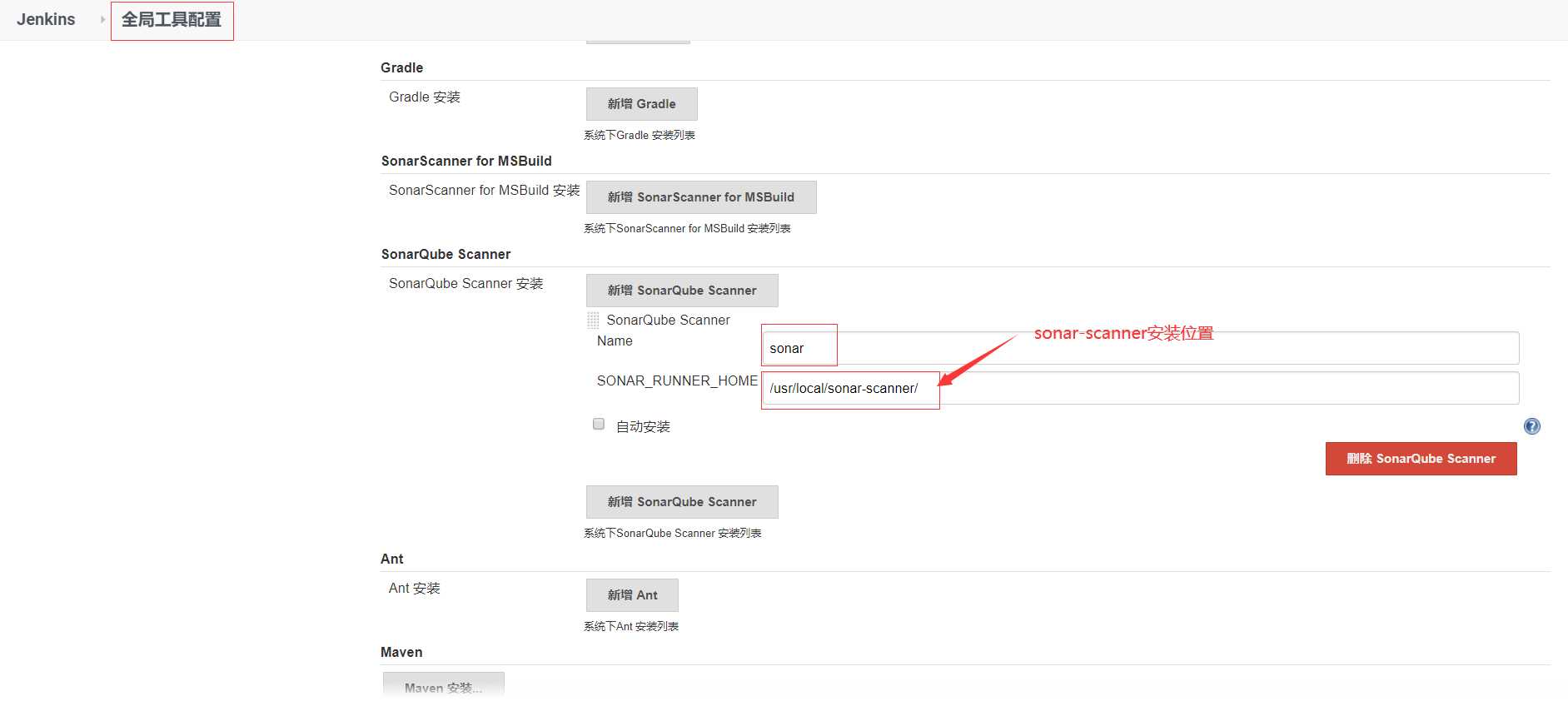This screenshot has height=701, width=1568.
Task: Open help icon for 自动安装
Action: click(x=1531, y=426)
